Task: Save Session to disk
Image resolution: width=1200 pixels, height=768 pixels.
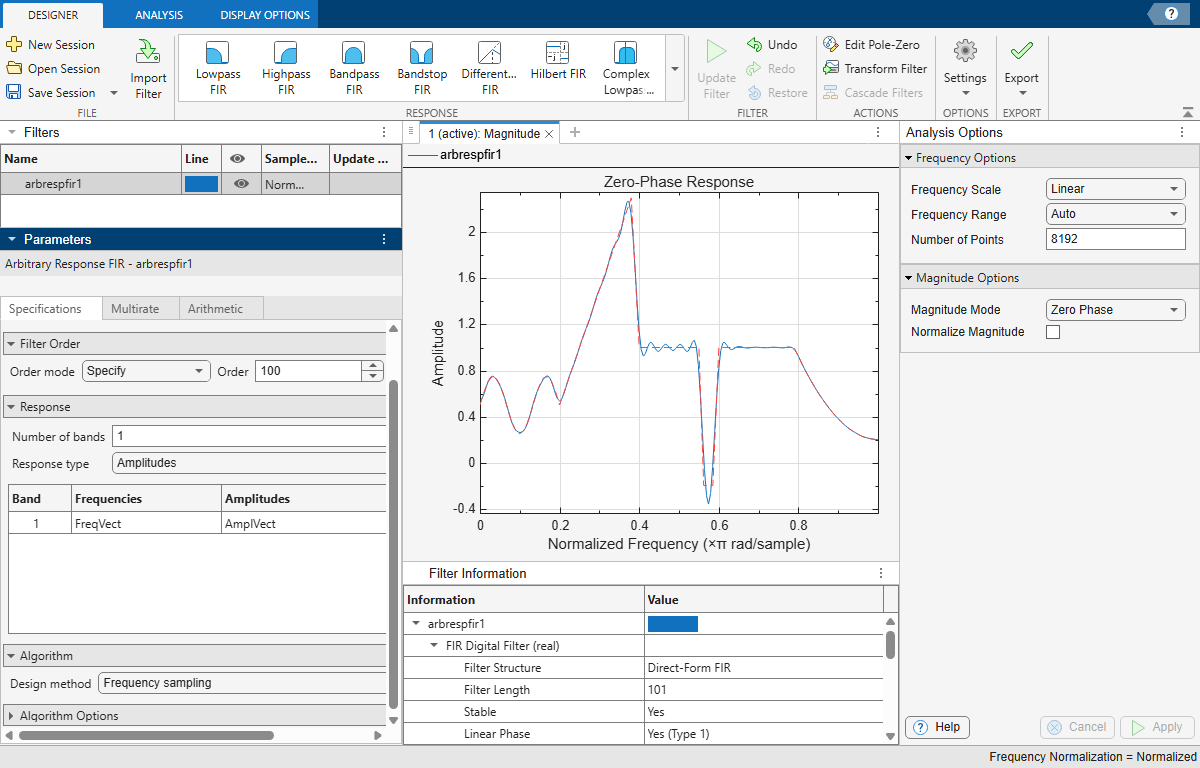Action: [x=51, y=93]
